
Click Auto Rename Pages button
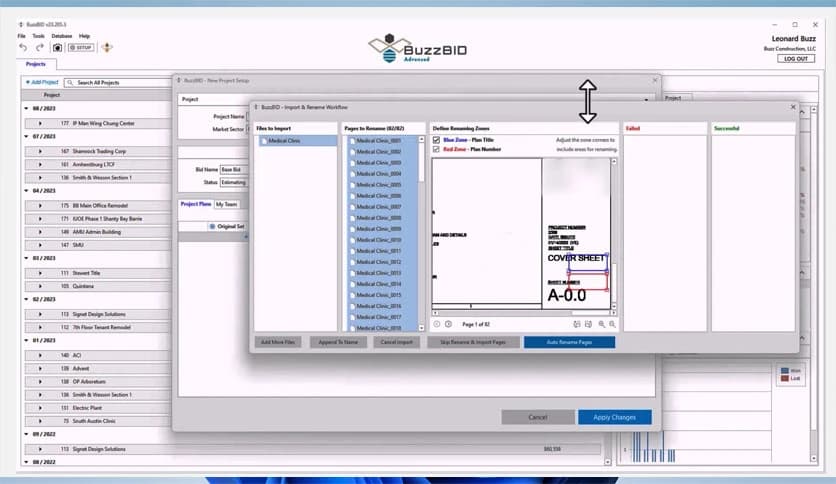(x=569, y=342)
